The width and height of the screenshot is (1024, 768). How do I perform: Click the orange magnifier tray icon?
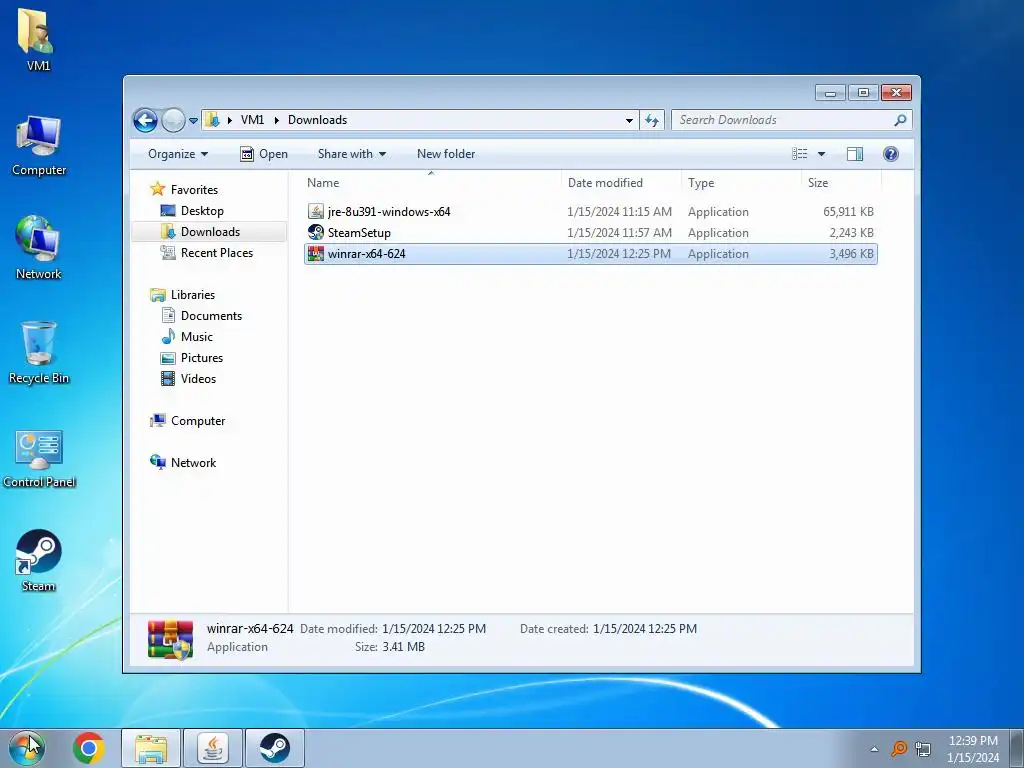[899, 748]
